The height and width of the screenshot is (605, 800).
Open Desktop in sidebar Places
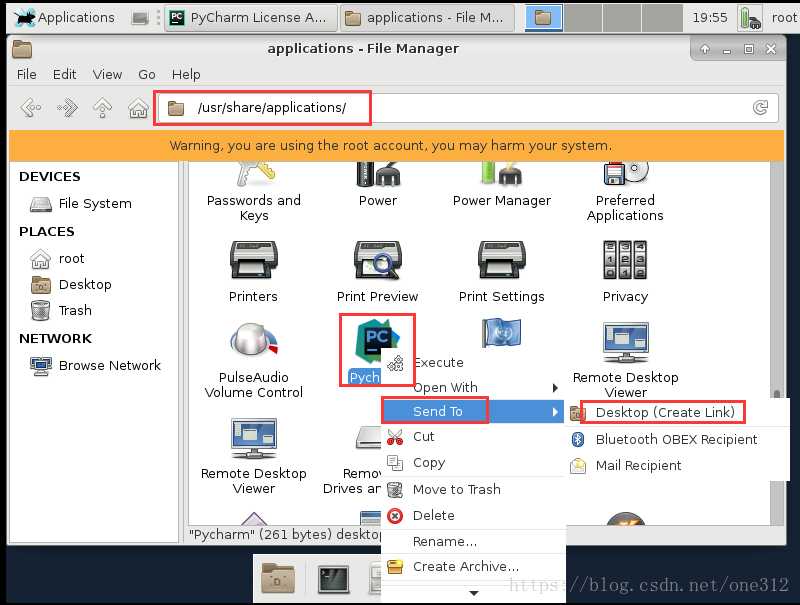tap(71, 285)
